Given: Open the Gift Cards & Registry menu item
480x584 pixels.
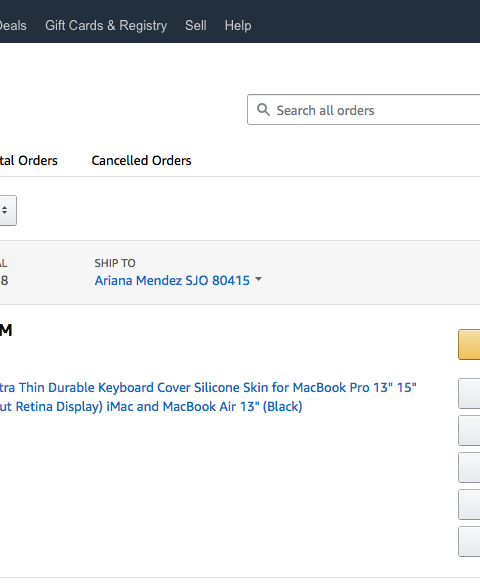Looking at the screenshot, I should [x=106, y=26].
